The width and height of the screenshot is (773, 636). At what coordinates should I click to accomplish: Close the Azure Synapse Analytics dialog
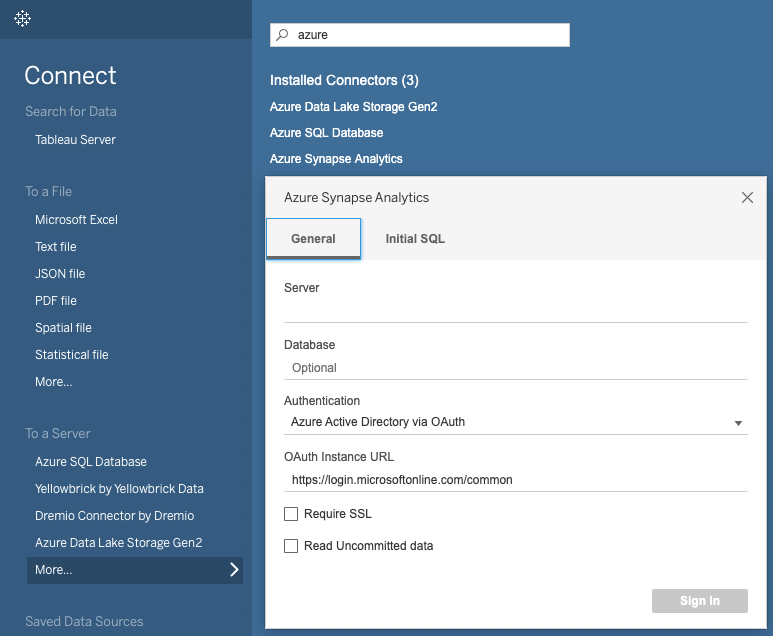pyautogui.click(x=747, y=198)
